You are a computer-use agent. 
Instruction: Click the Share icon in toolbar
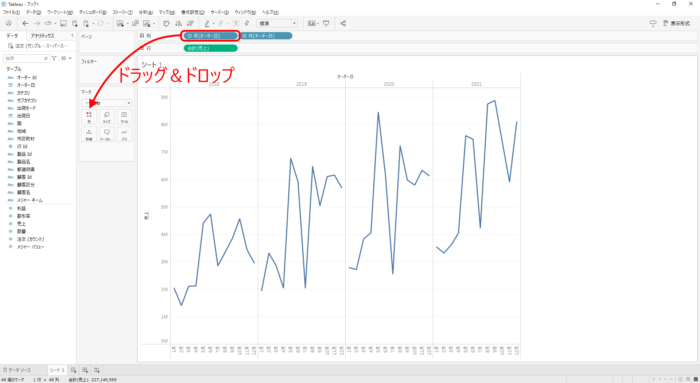point(343,23)
